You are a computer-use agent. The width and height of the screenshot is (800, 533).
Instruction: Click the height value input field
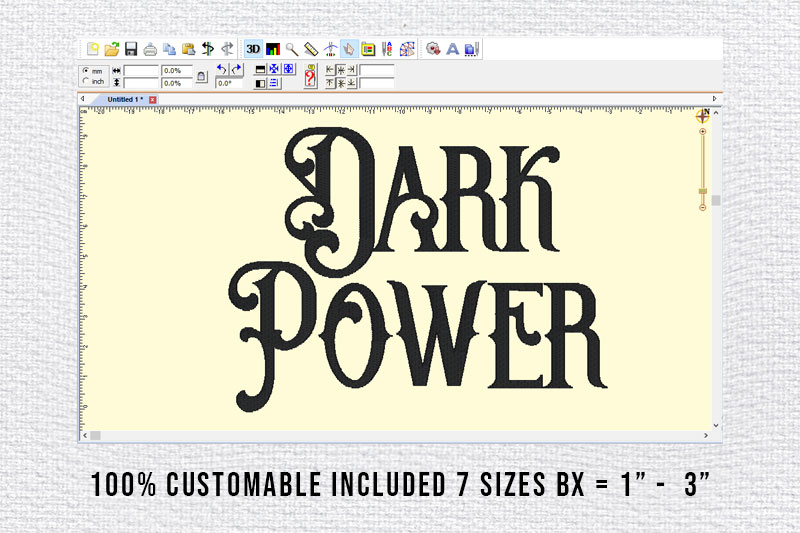(141, 83)
